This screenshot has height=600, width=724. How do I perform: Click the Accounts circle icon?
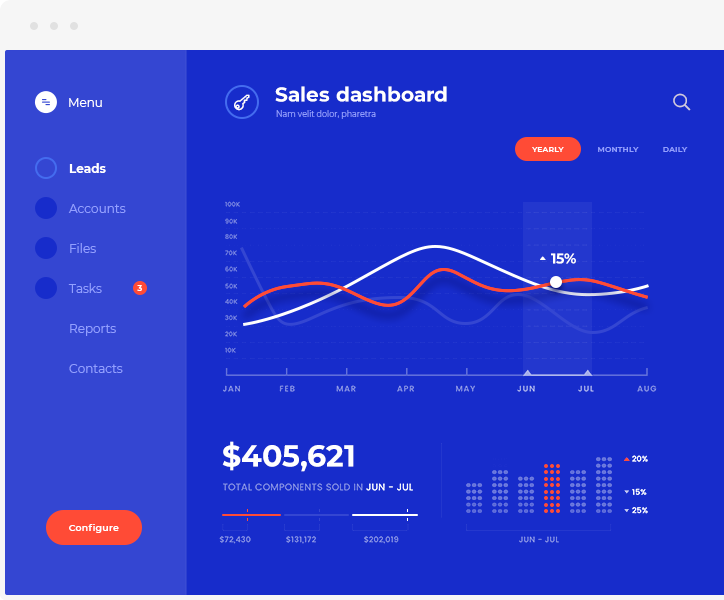46,208
